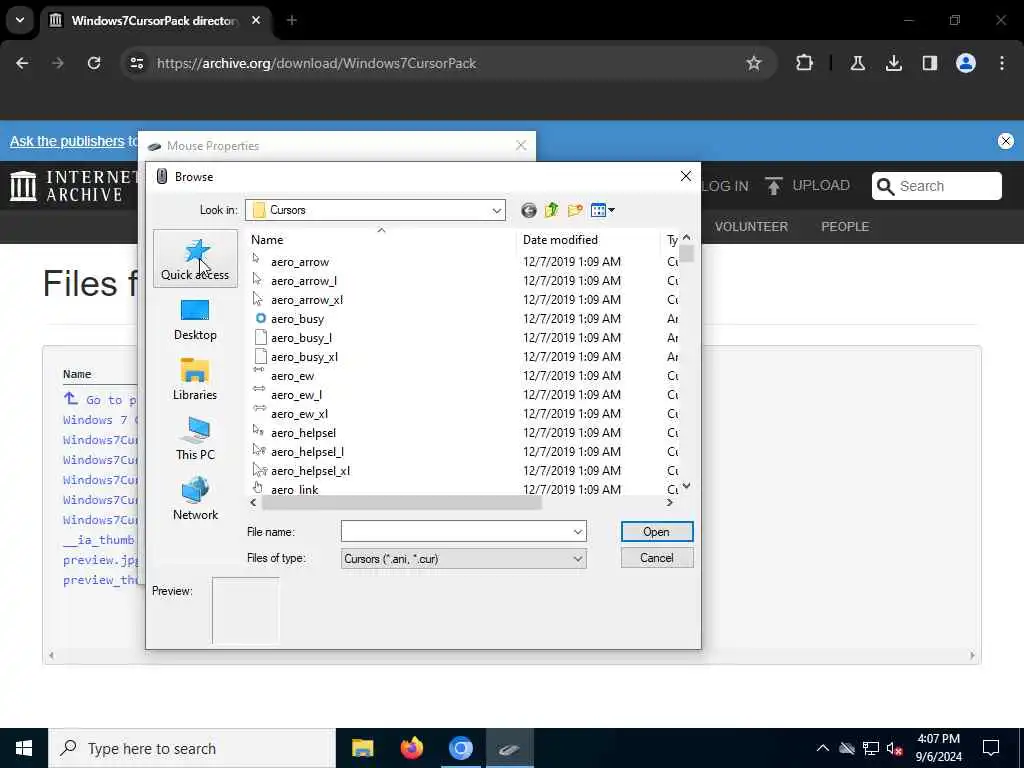The image size is (1024, 768).
Task: Open Chrome three-dot menu
Action: (1001, 63)
